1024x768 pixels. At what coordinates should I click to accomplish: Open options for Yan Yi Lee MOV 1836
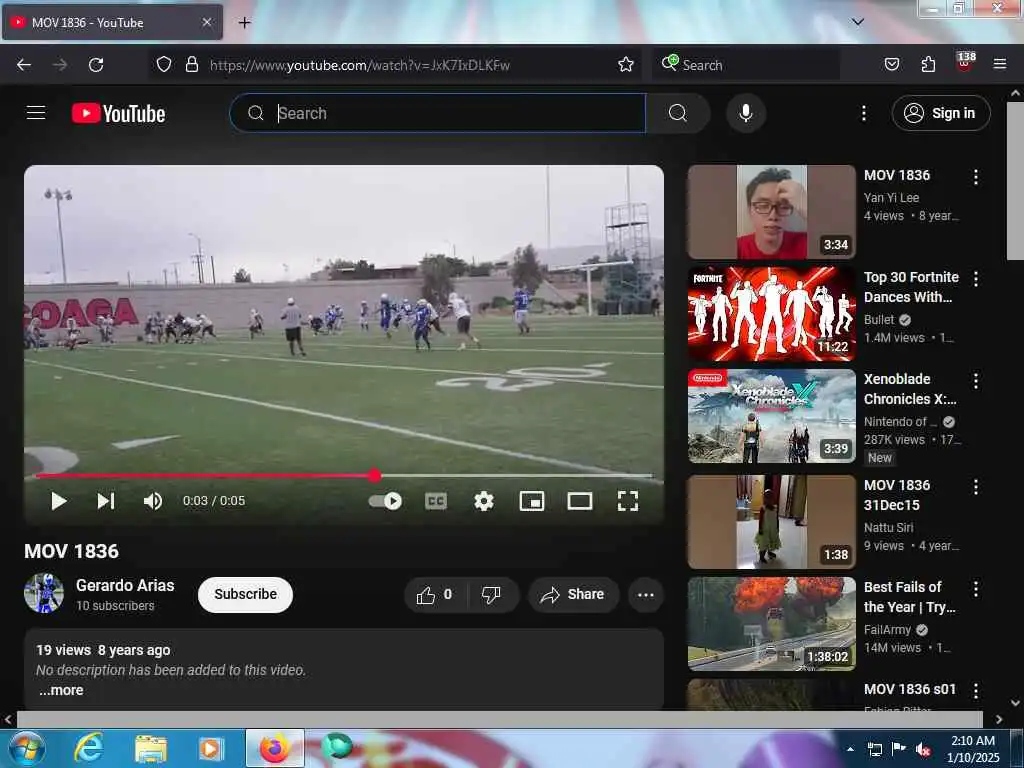976,177
